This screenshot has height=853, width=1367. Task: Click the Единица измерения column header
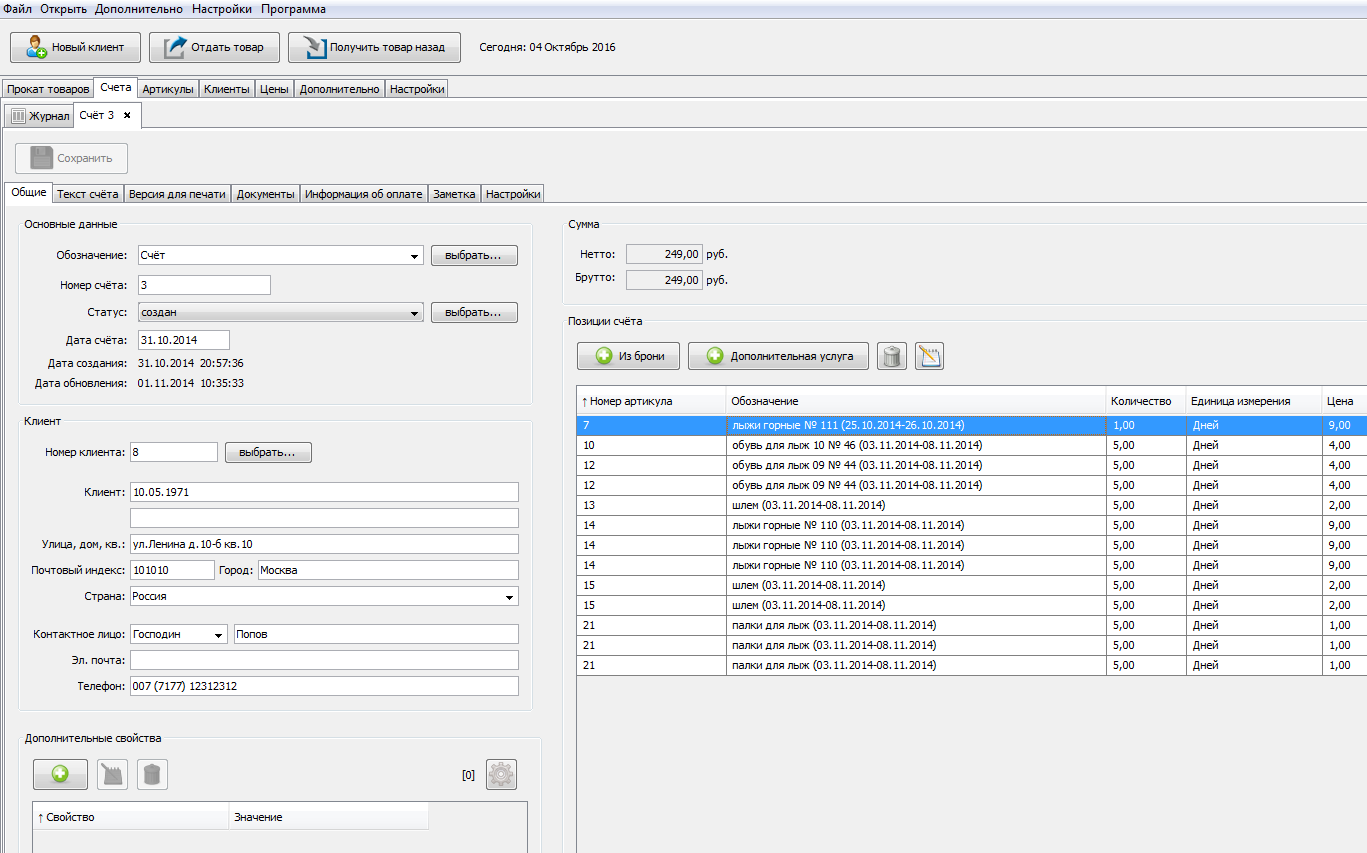tap(1254, 401)
